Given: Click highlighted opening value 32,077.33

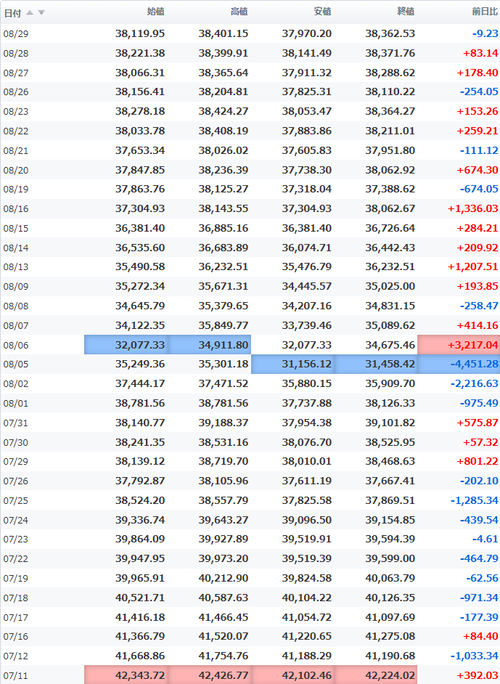Looking at the screenshot, I should click(x=126, y=345).
